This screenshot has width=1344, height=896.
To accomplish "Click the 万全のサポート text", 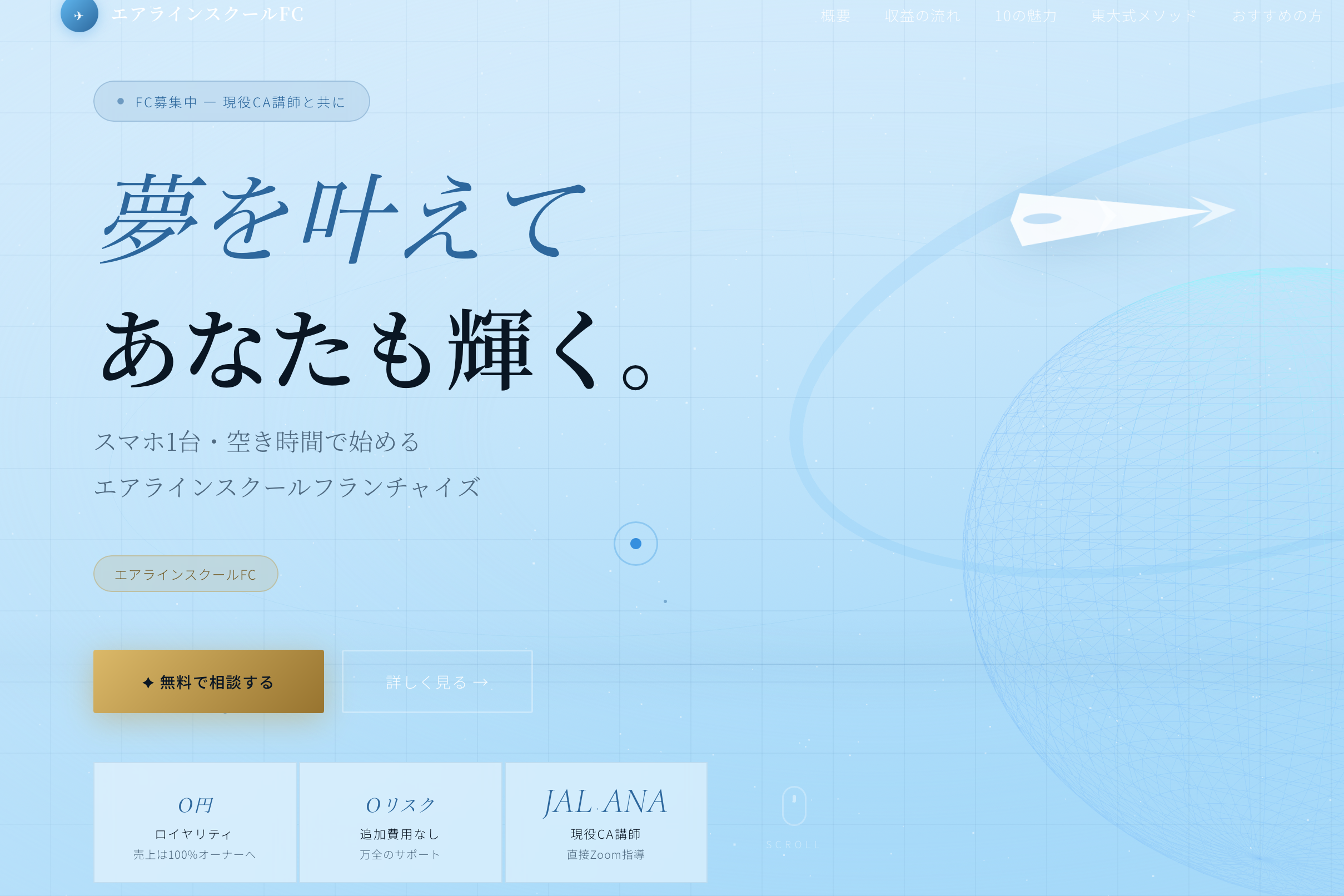I will (401, 854).
